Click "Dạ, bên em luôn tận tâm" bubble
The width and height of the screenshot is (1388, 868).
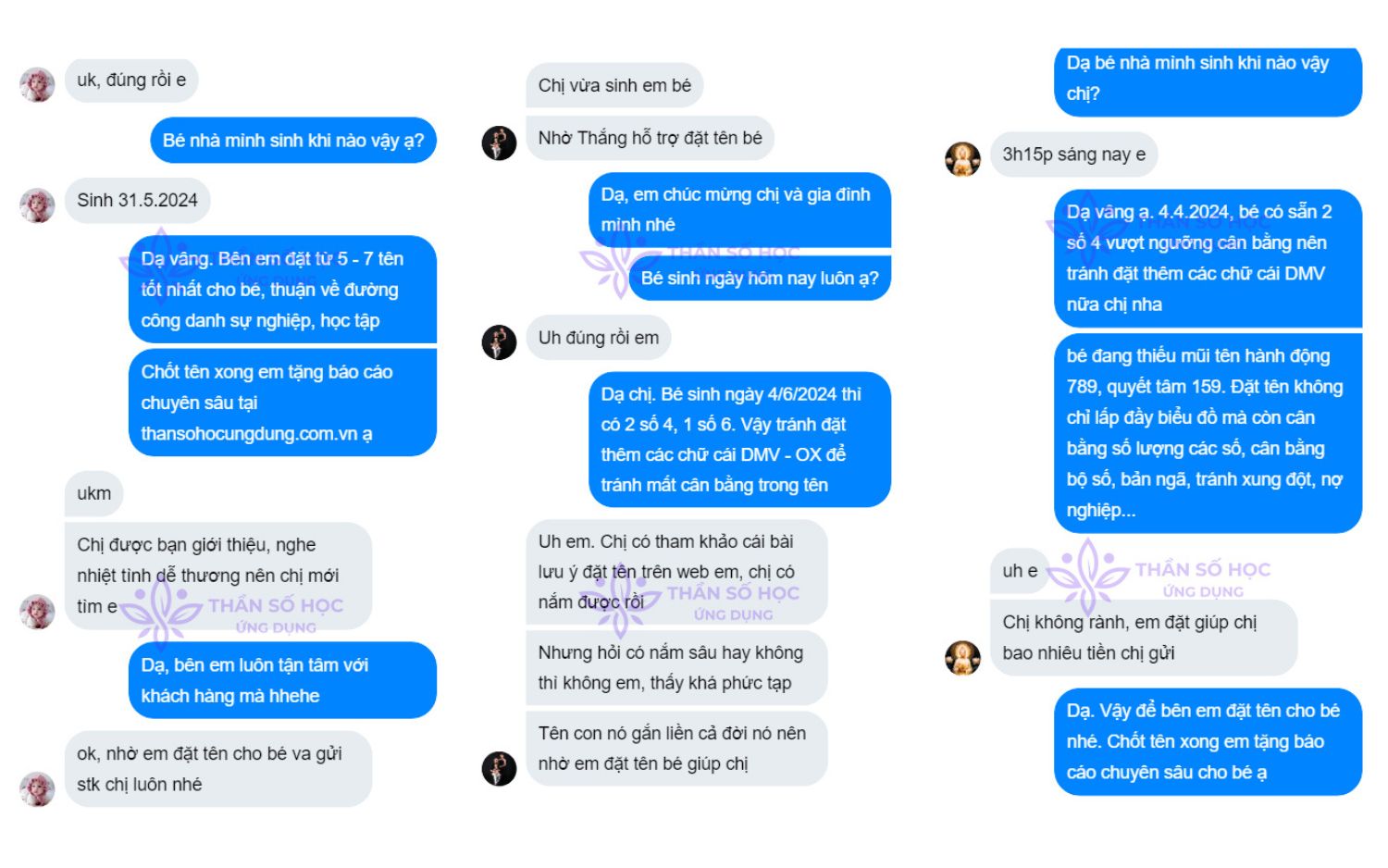(281, 680)
